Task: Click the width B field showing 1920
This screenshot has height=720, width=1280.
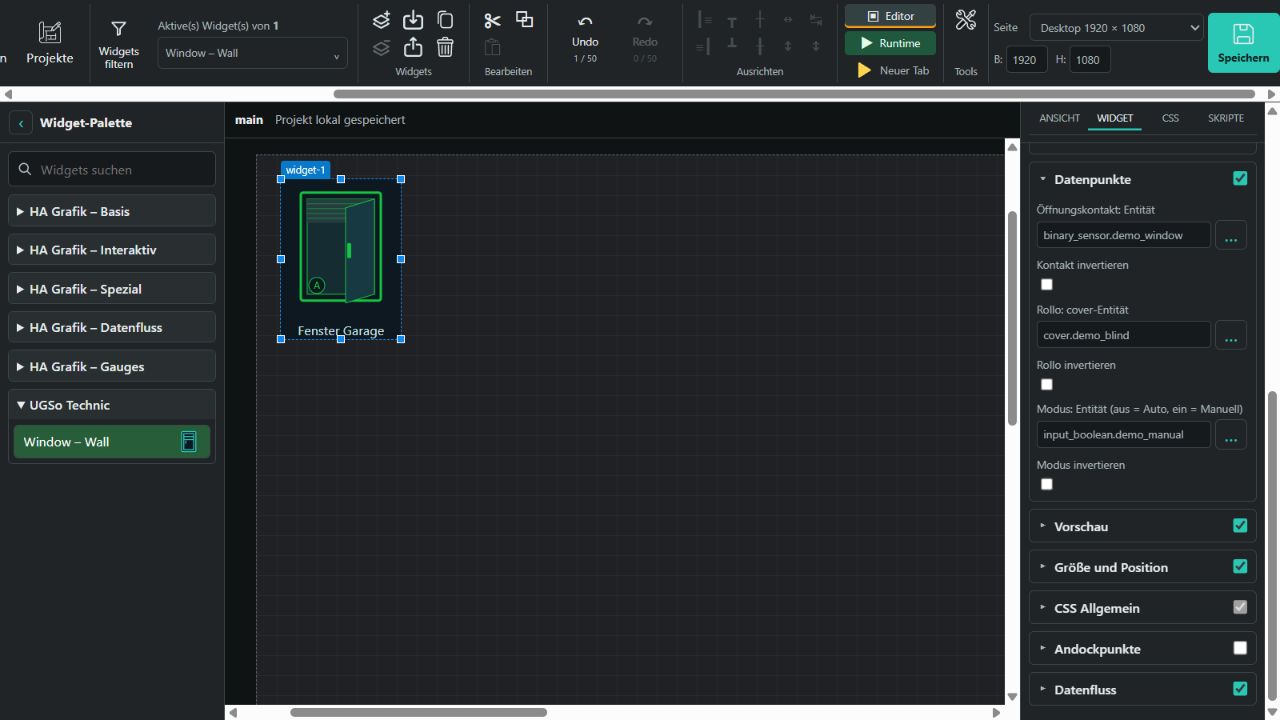Action: [1026, 60]
